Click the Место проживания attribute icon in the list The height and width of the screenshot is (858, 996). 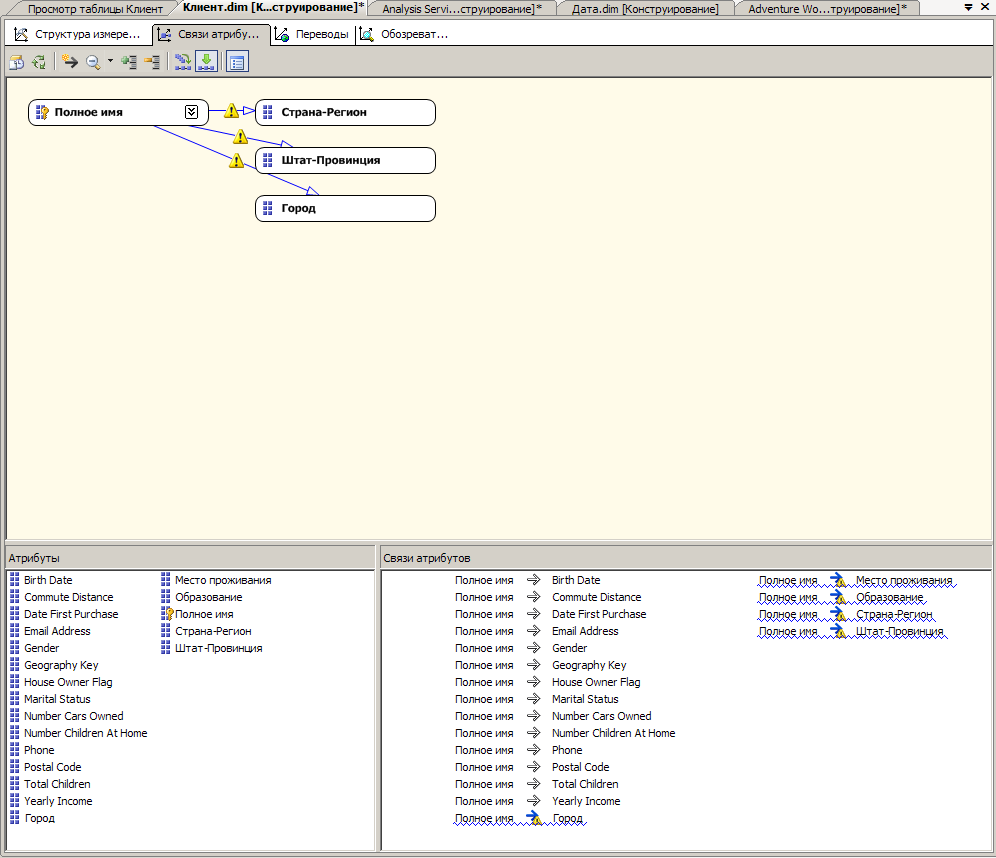[x=165, y=580]
